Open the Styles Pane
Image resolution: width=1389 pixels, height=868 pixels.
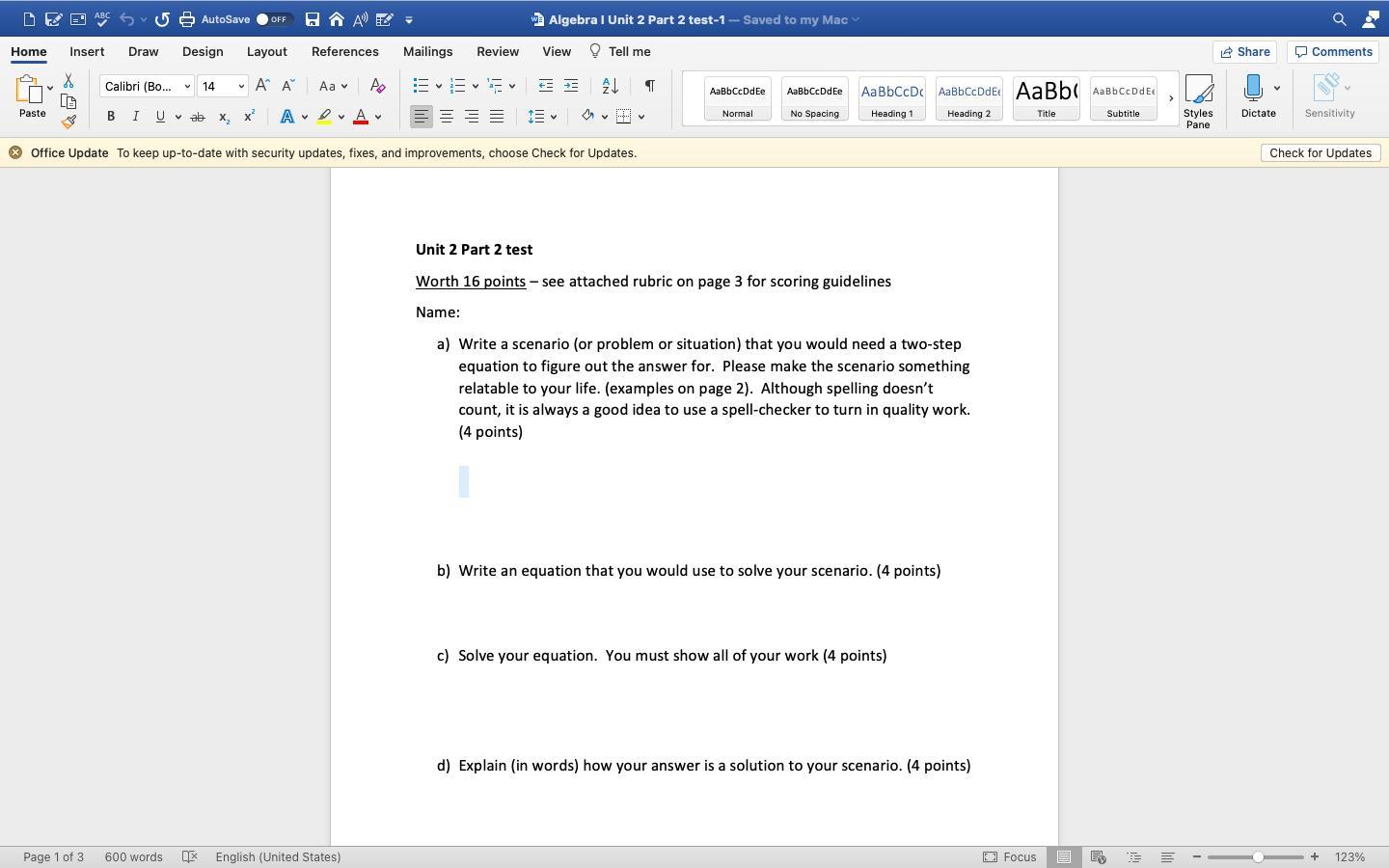click(1198, 100)
